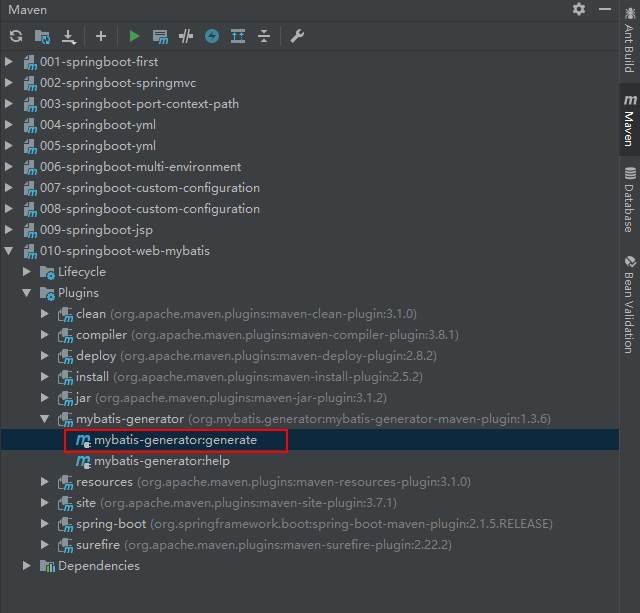Toggle Offline Mode icon

pos(186,36)
